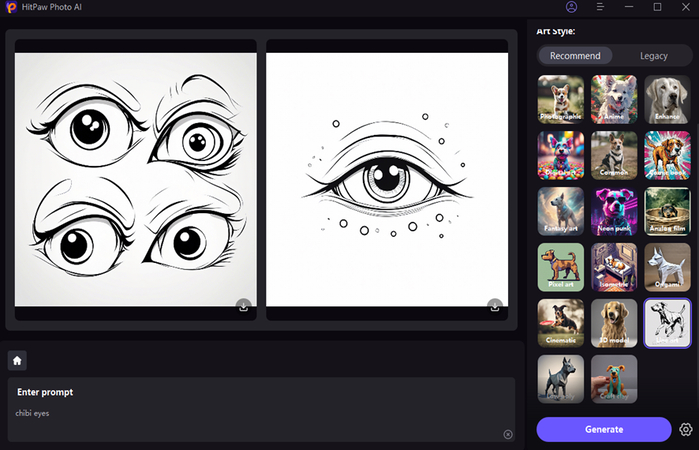Image resolution: width=699 pixels, height=450 pixels.
Task: Download the left four-eyes generated image
Action: (x=243, y=307)
